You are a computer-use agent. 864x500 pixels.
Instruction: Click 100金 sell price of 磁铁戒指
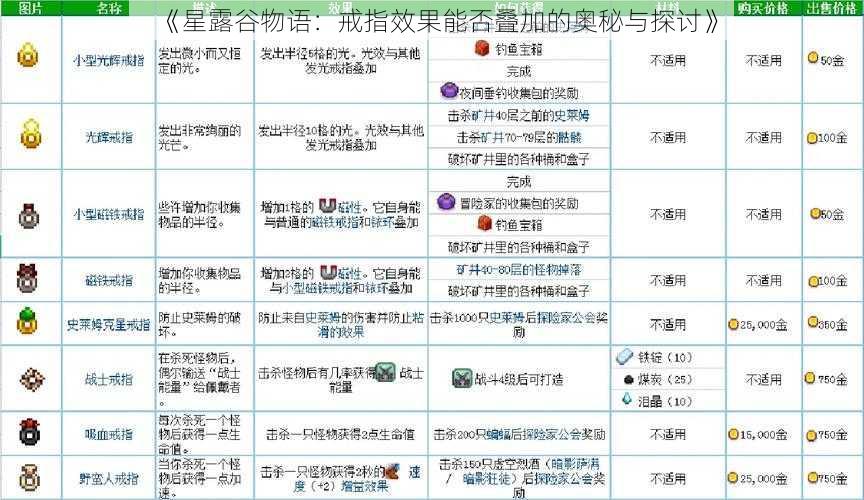(x=833, y=281)
